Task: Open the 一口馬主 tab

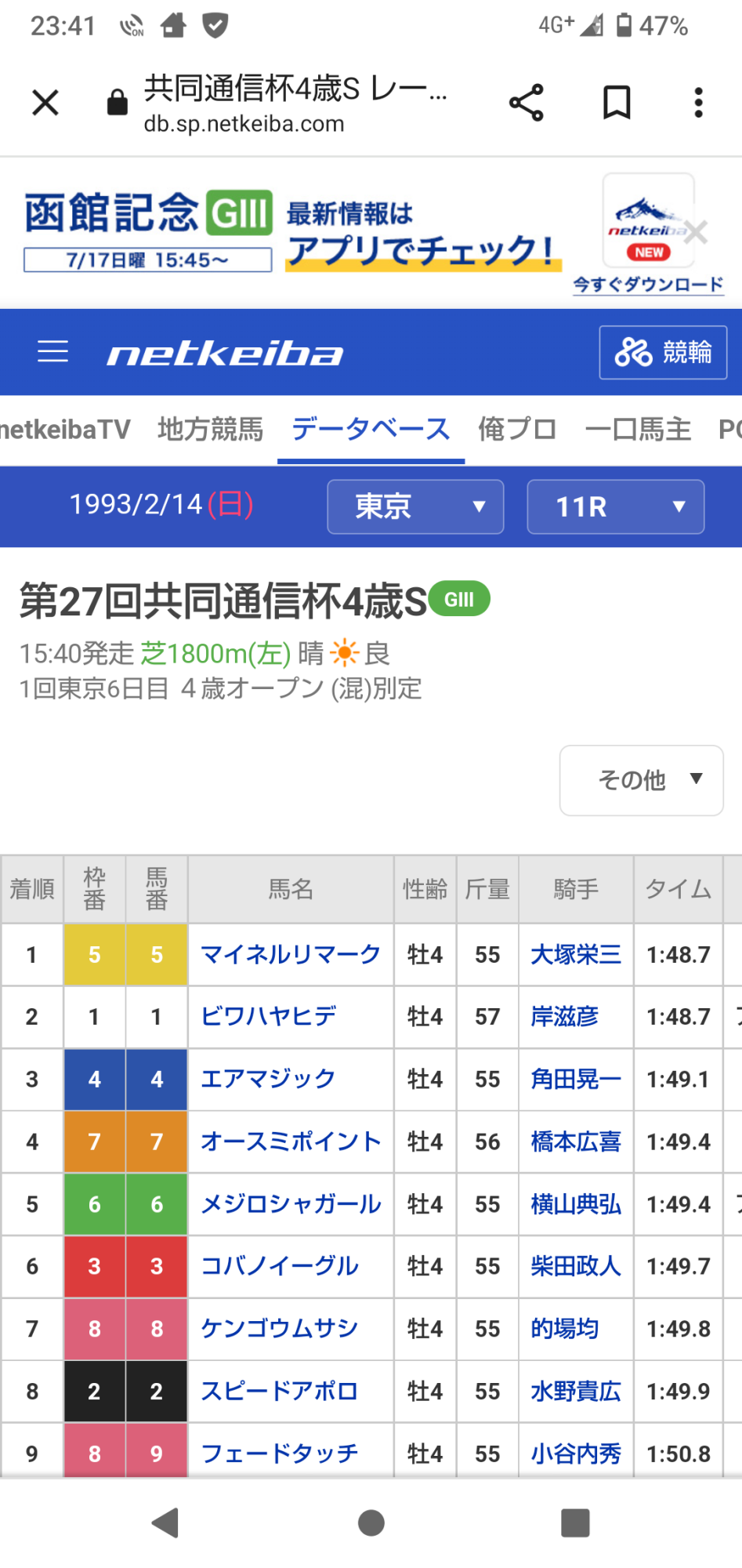Action: [x=638, y=430]
